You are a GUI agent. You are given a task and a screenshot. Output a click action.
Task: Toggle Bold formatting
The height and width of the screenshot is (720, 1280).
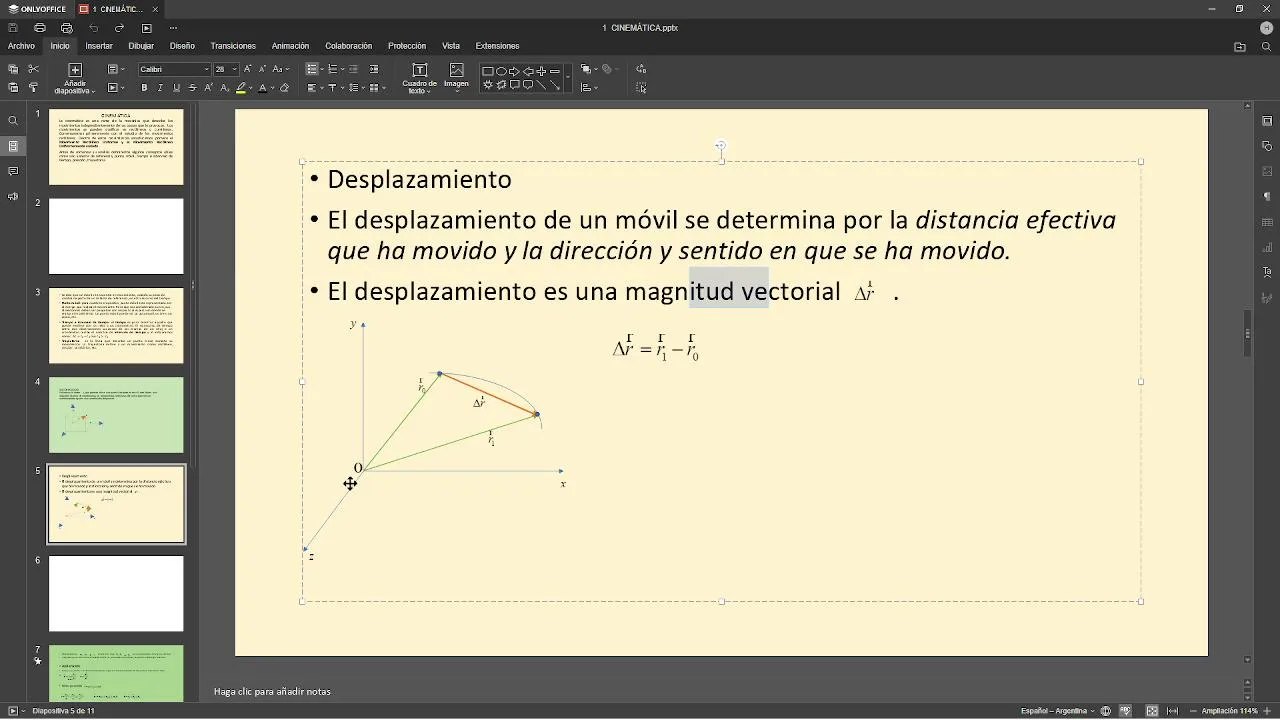144,88
